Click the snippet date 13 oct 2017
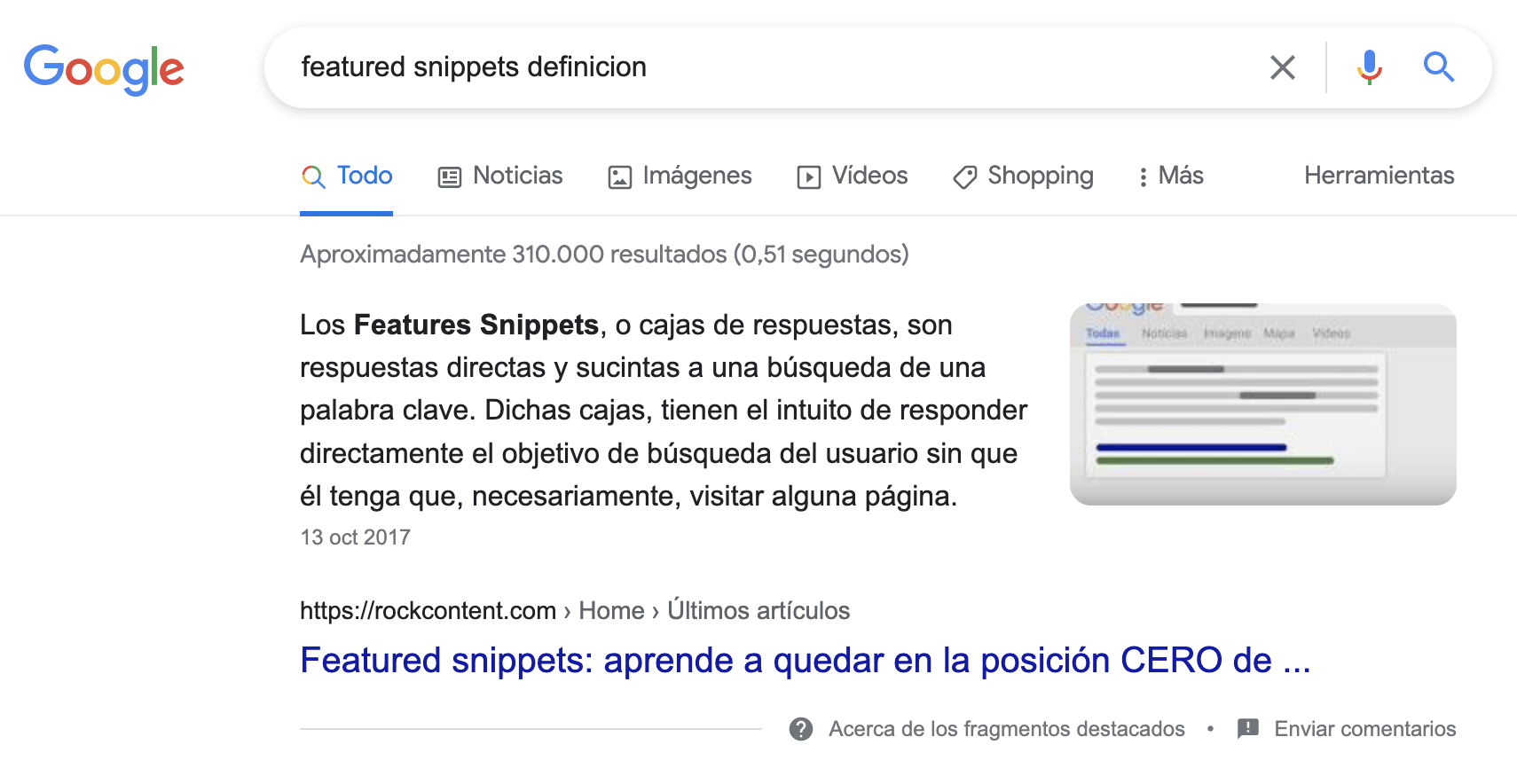This screenshot has width=1517, height=784. 355,537
